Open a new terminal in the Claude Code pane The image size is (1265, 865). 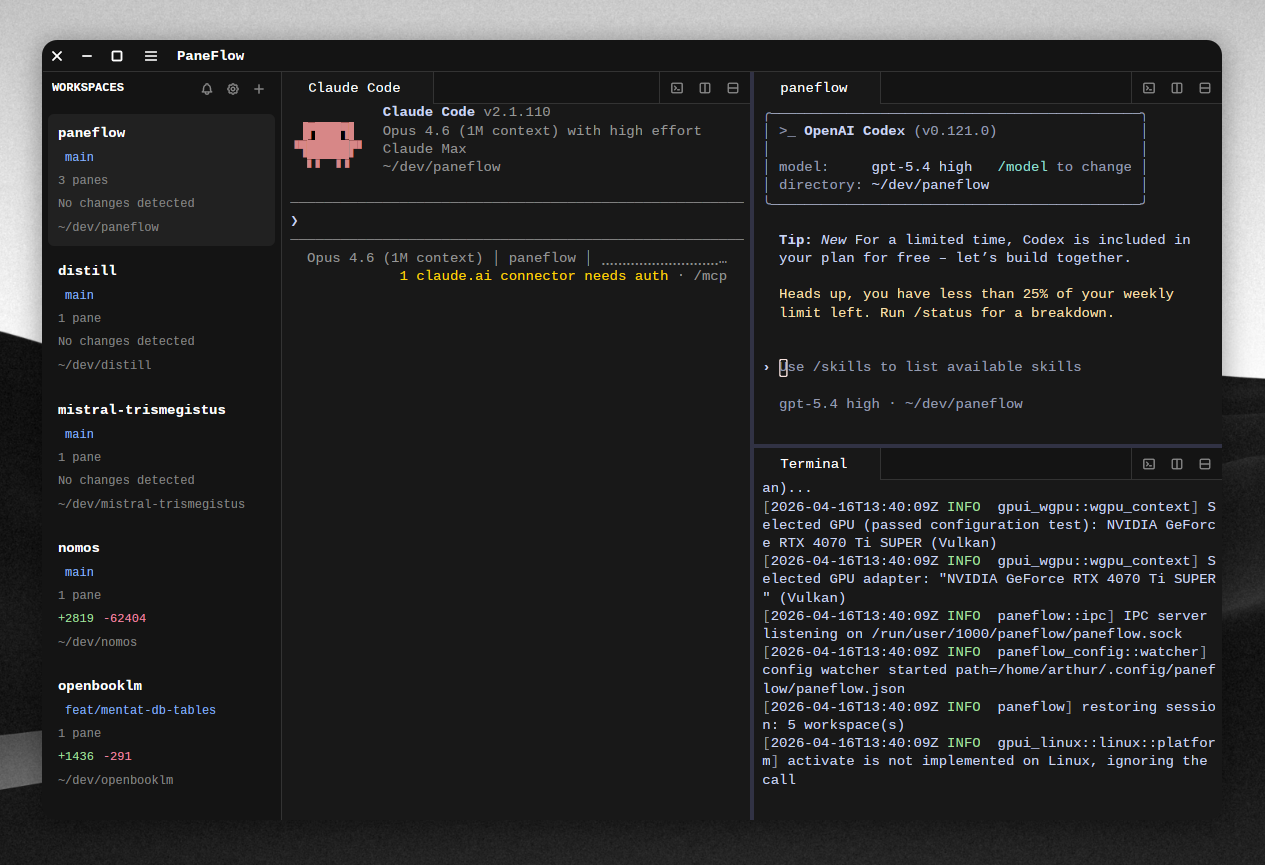pos(677,87)
